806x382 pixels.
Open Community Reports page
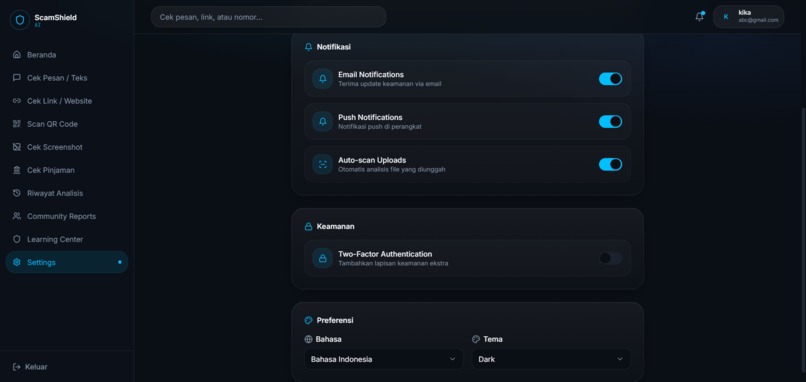(x=67, y=216)
